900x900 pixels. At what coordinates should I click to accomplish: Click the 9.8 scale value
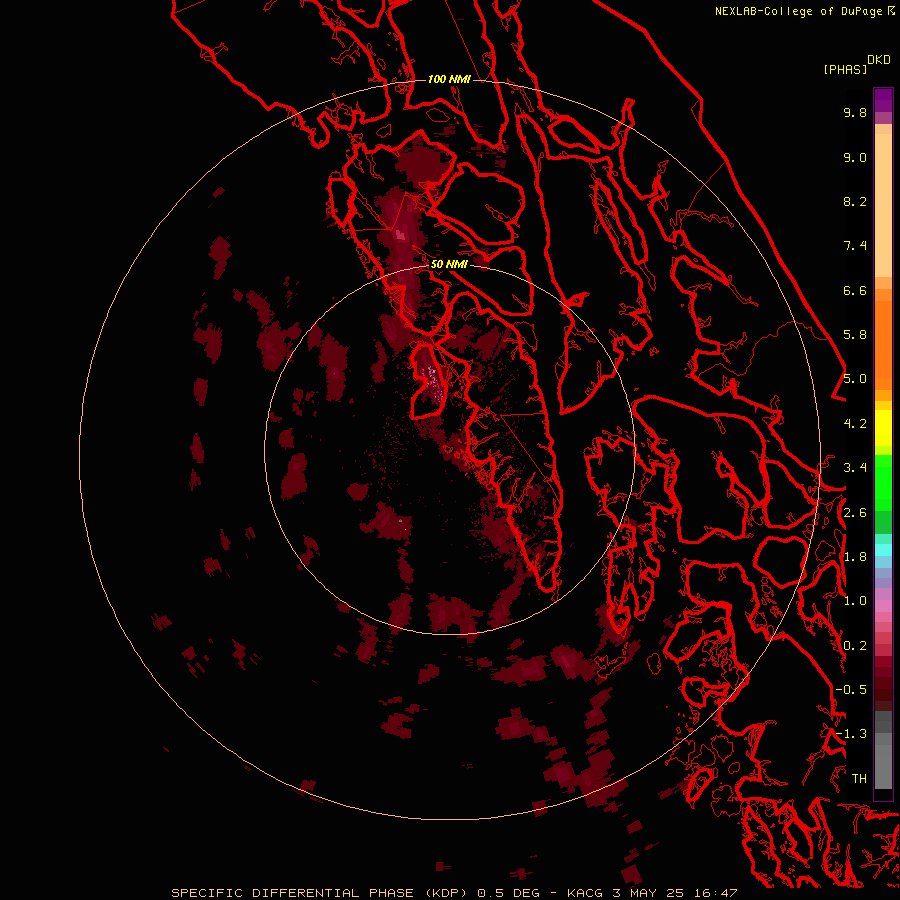[855, 112]
